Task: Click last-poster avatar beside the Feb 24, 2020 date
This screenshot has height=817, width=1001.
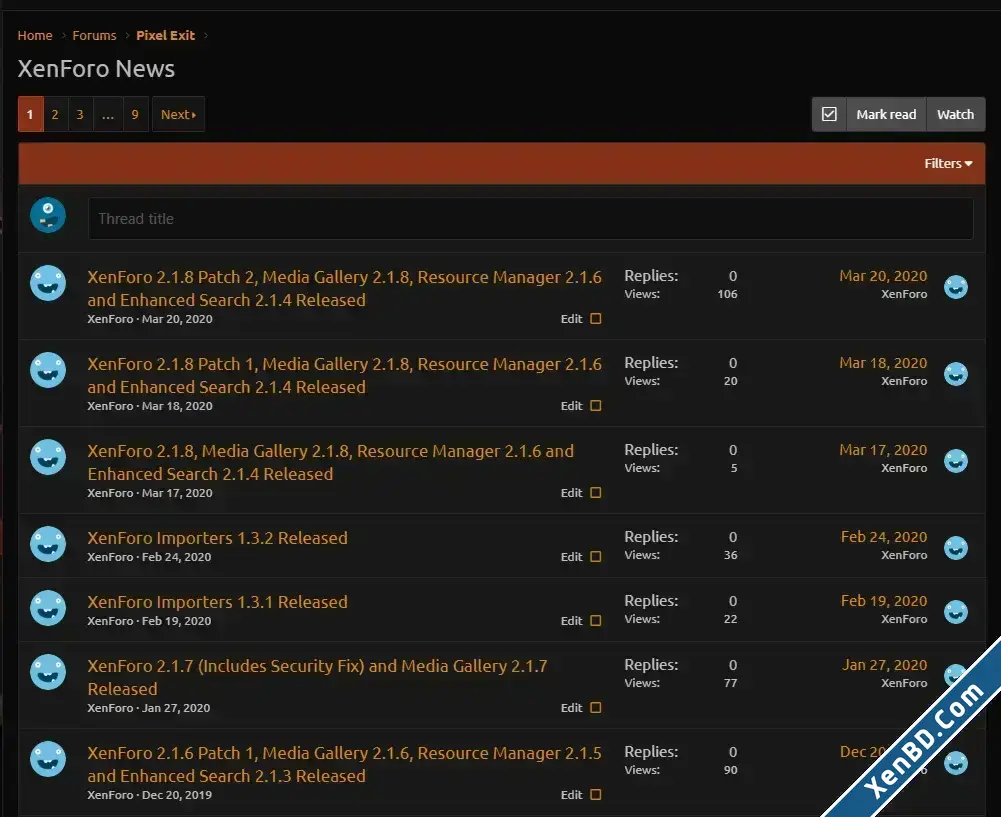Action: pyautogui.click(x=956, y=548)
